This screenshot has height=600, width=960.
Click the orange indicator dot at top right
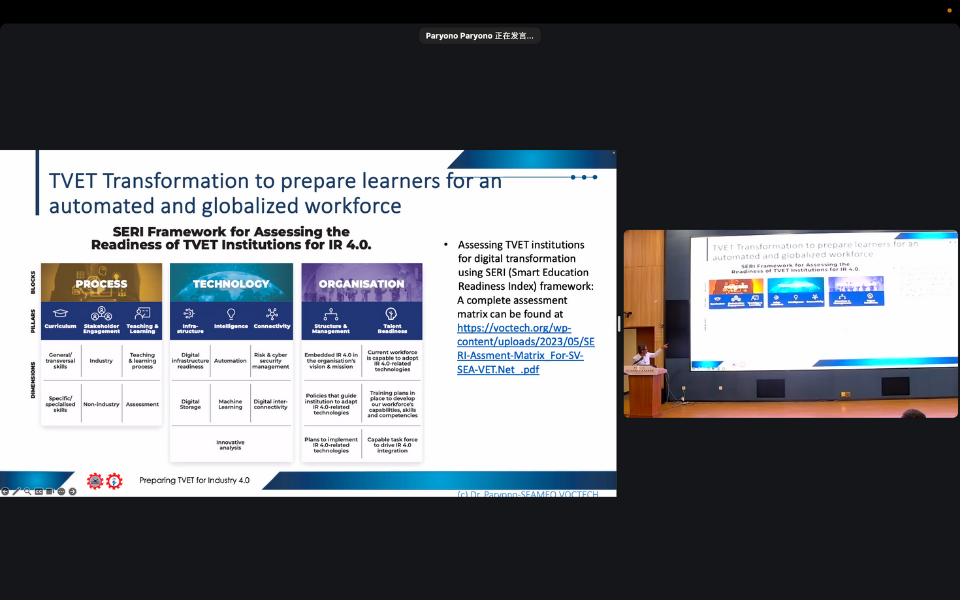[950, 10]
